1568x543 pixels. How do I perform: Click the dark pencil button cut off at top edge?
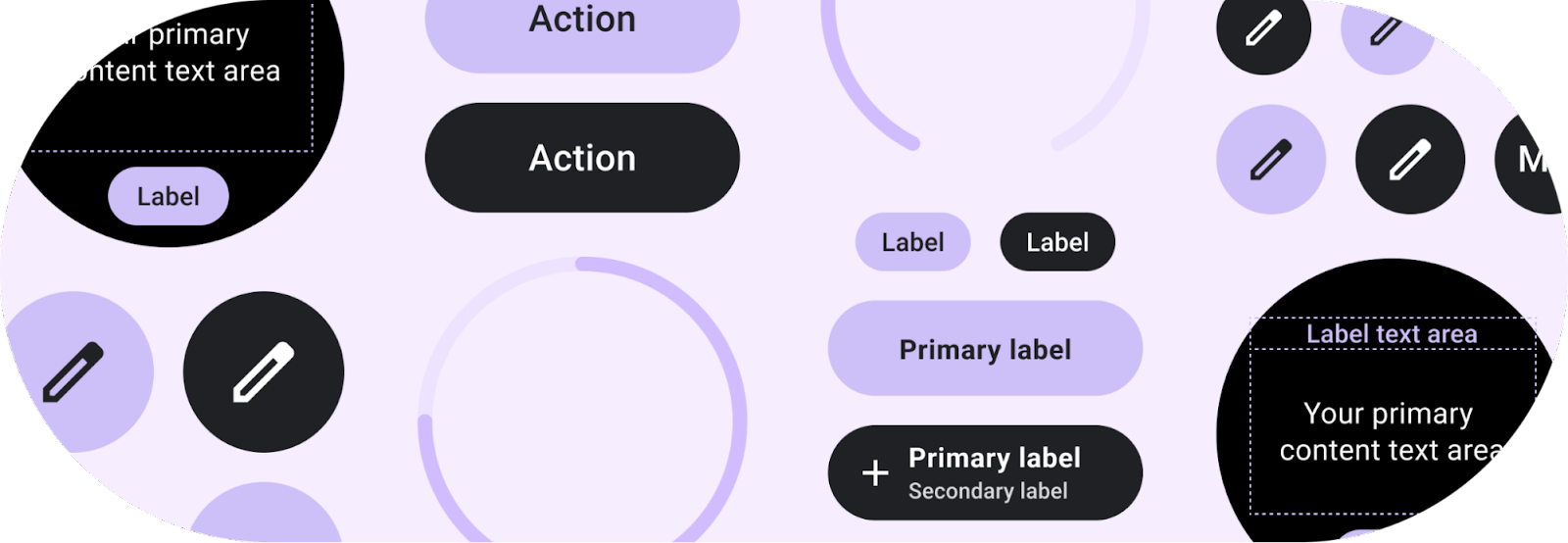pyautogui.click(x=1263, y=29)
